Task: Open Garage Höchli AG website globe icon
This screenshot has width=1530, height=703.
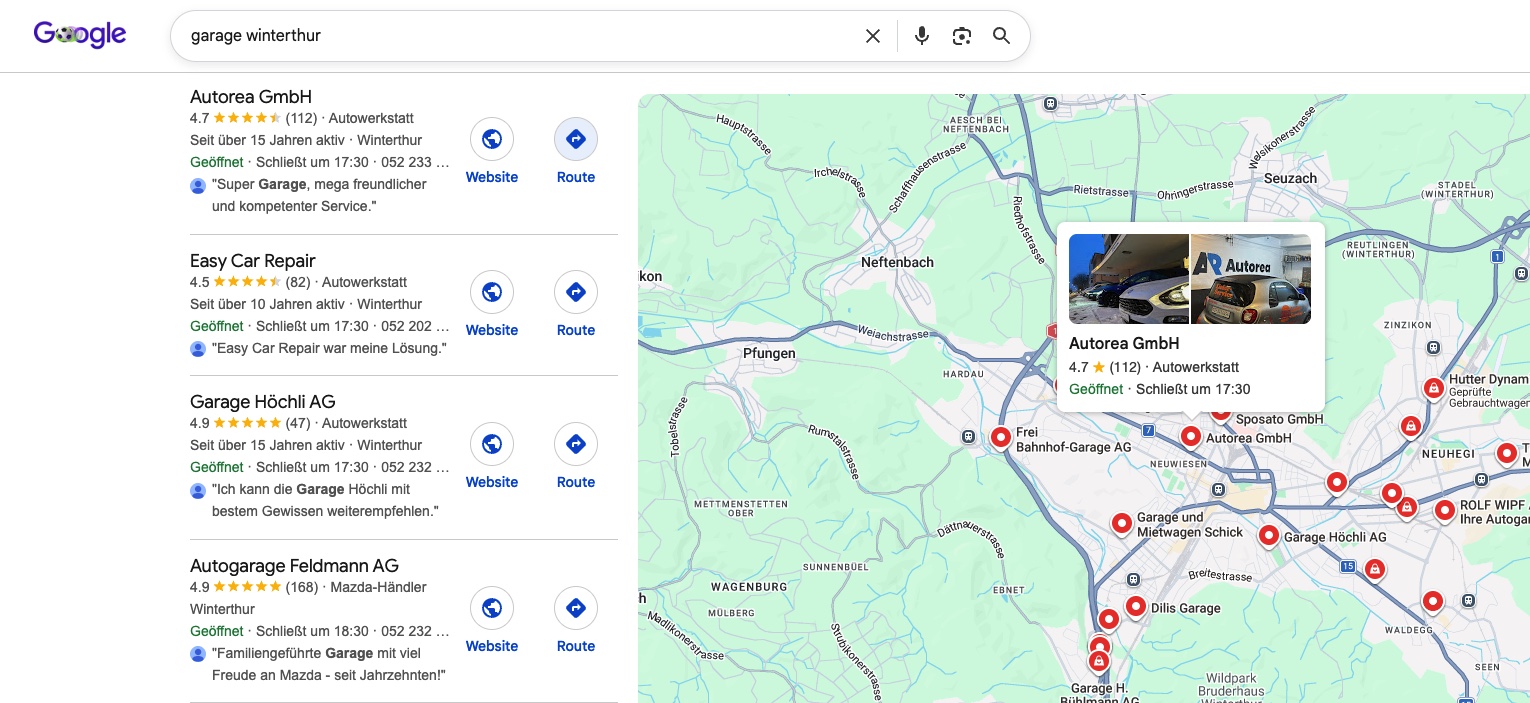Action: point(492,444)
